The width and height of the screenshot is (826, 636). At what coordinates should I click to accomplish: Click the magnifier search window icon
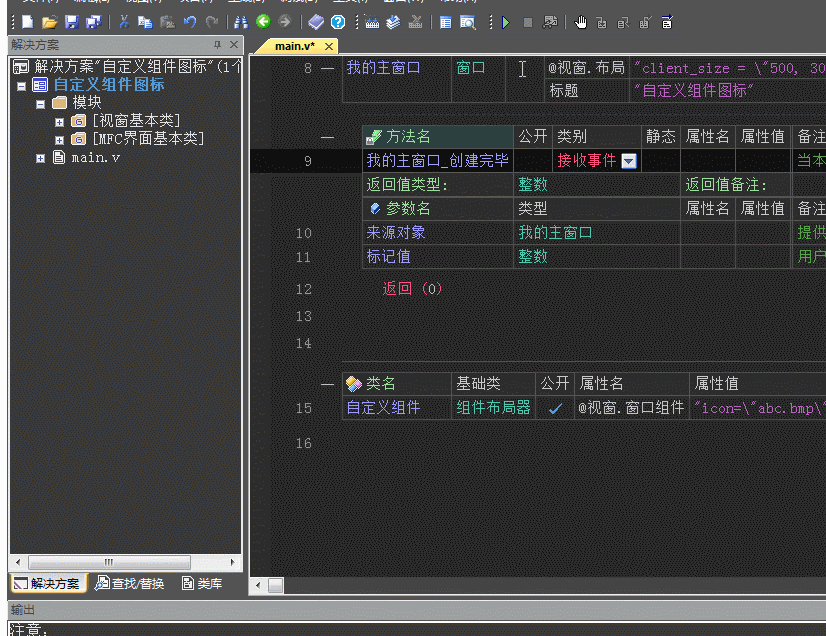click(468, 22)
